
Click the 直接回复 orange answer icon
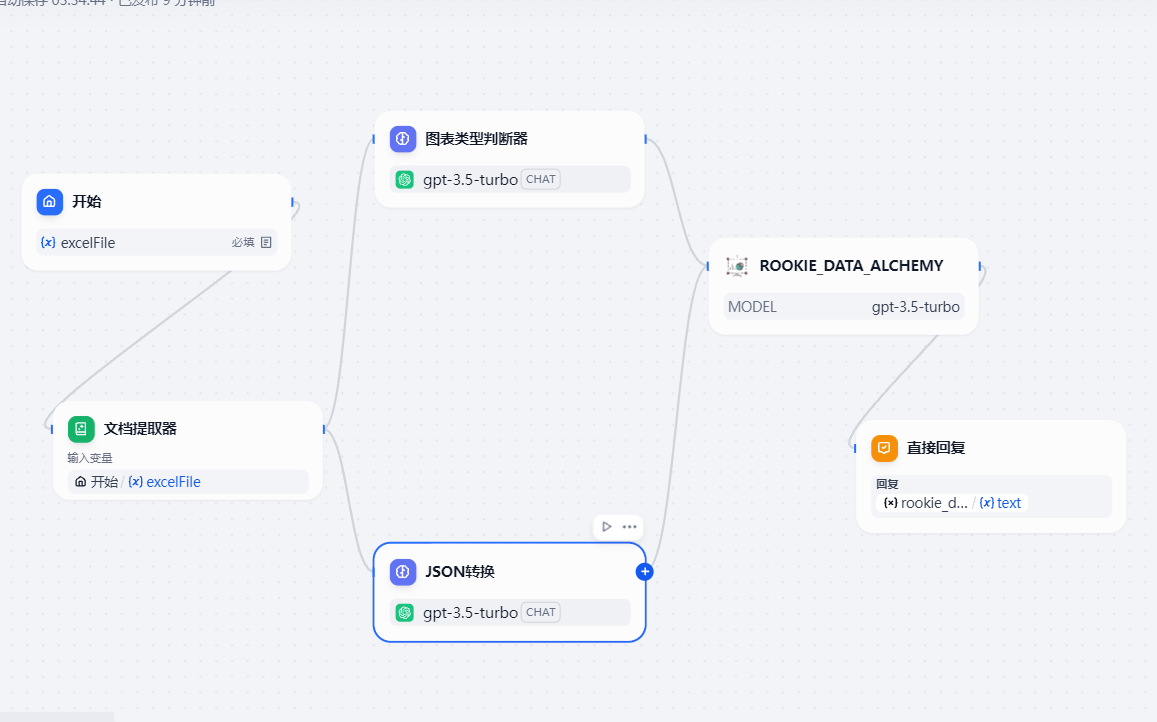click(x=884, y=448)
